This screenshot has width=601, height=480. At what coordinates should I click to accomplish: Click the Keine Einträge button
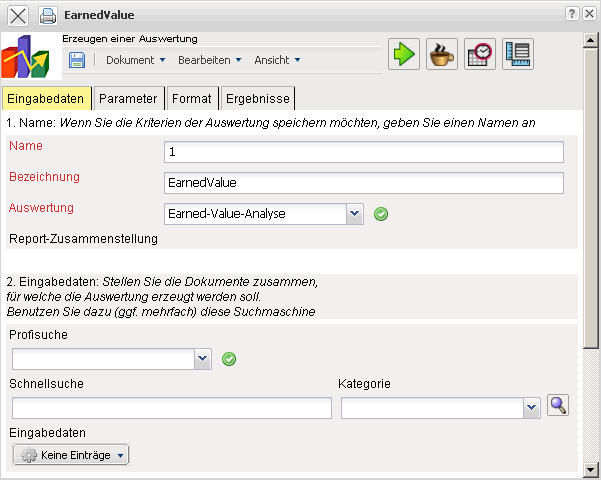click(x=71, y=455)
